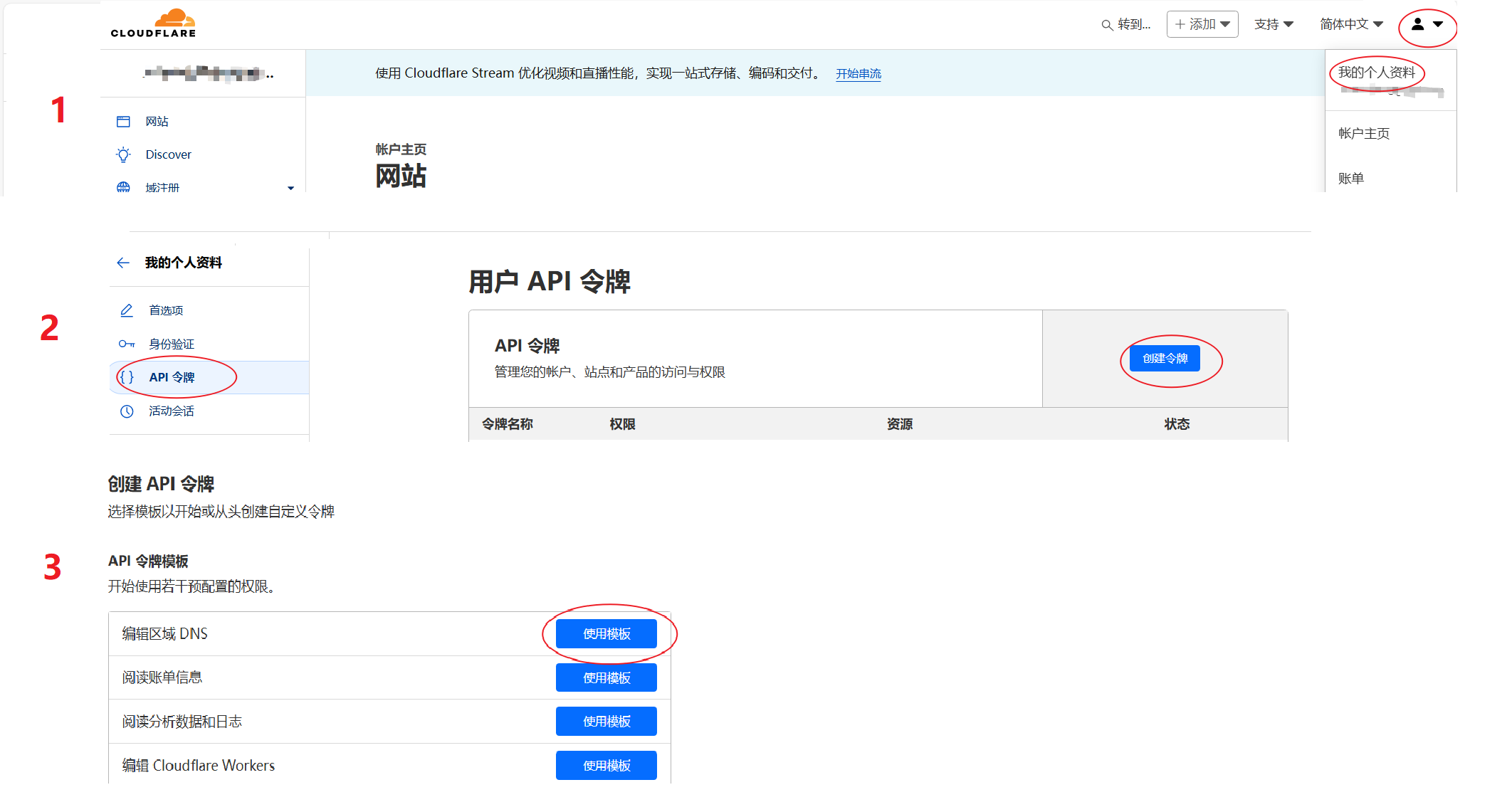Image resolution: width=1512 pixels, height=807 pixels.
Task: Click the 开始串流 link
Action: [x=859, y=74]
